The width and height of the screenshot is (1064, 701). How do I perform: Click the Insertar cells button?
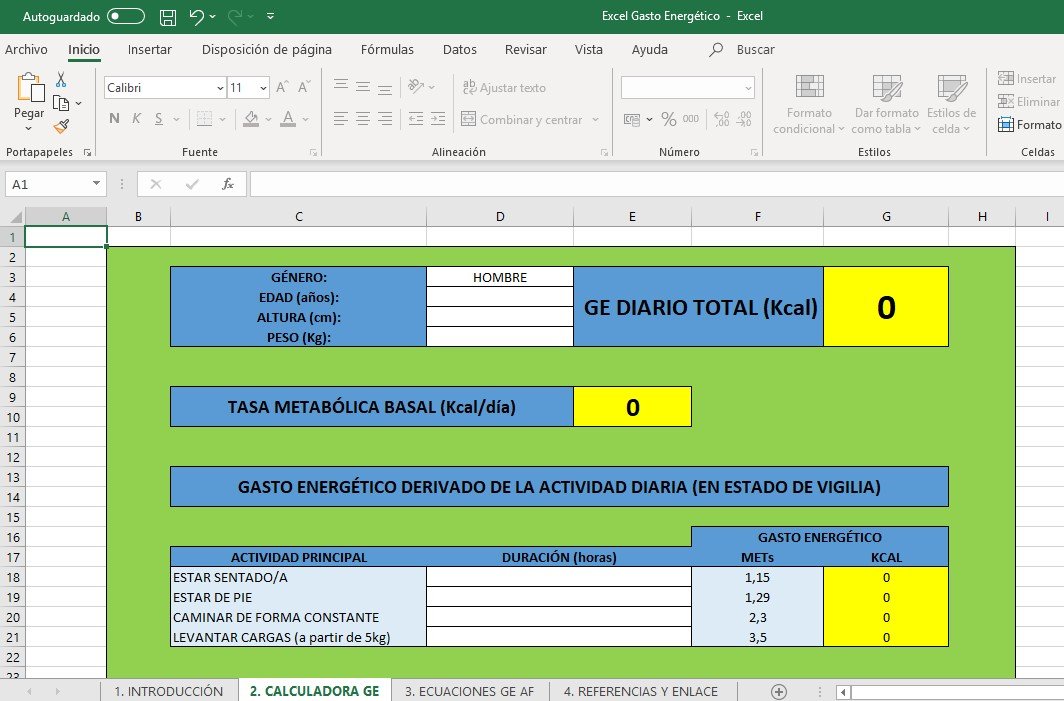click(x=1027, y=79)
